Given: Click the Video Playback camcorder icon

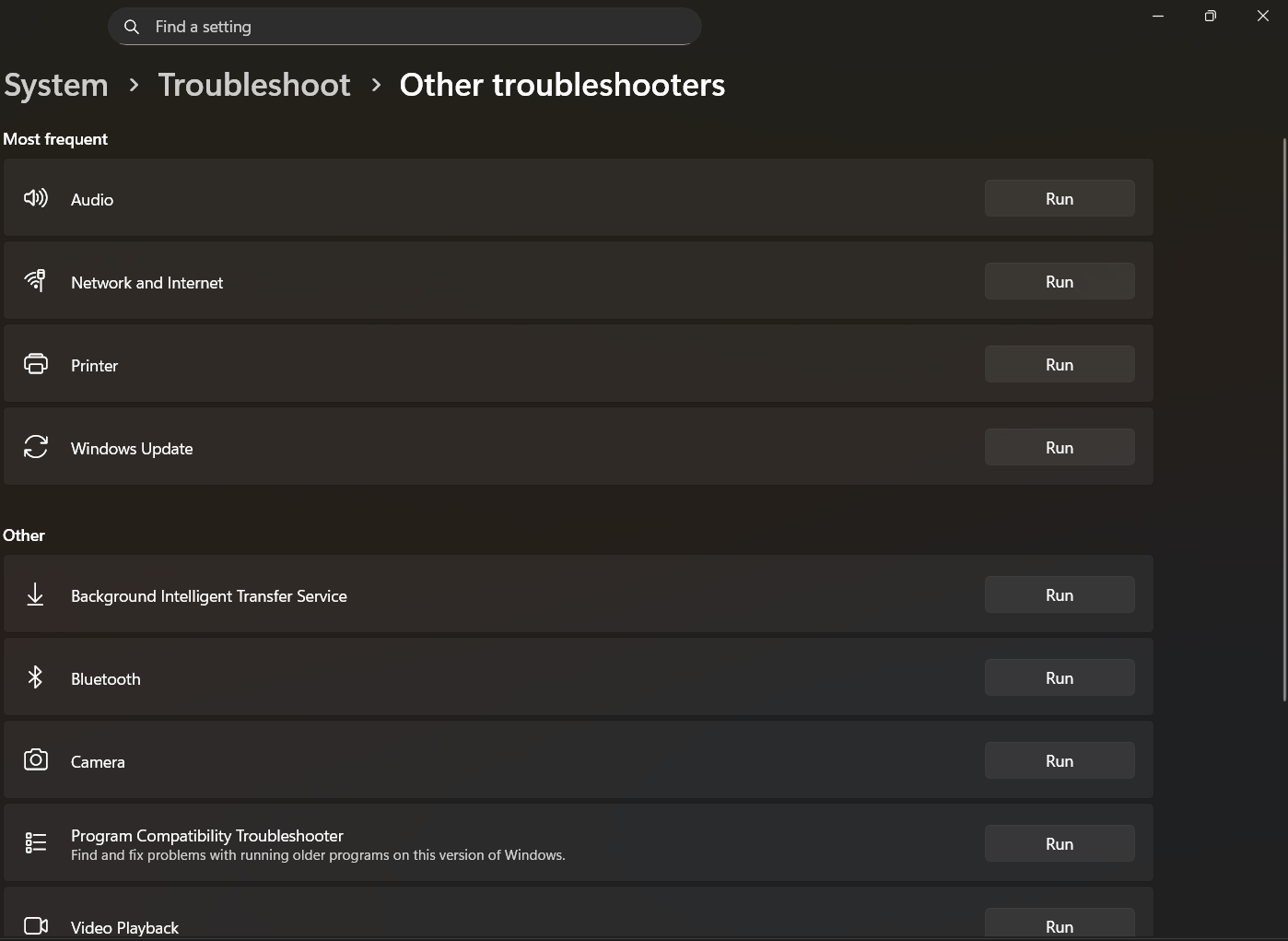Looking at the screenshot, I should click(36, 925).
